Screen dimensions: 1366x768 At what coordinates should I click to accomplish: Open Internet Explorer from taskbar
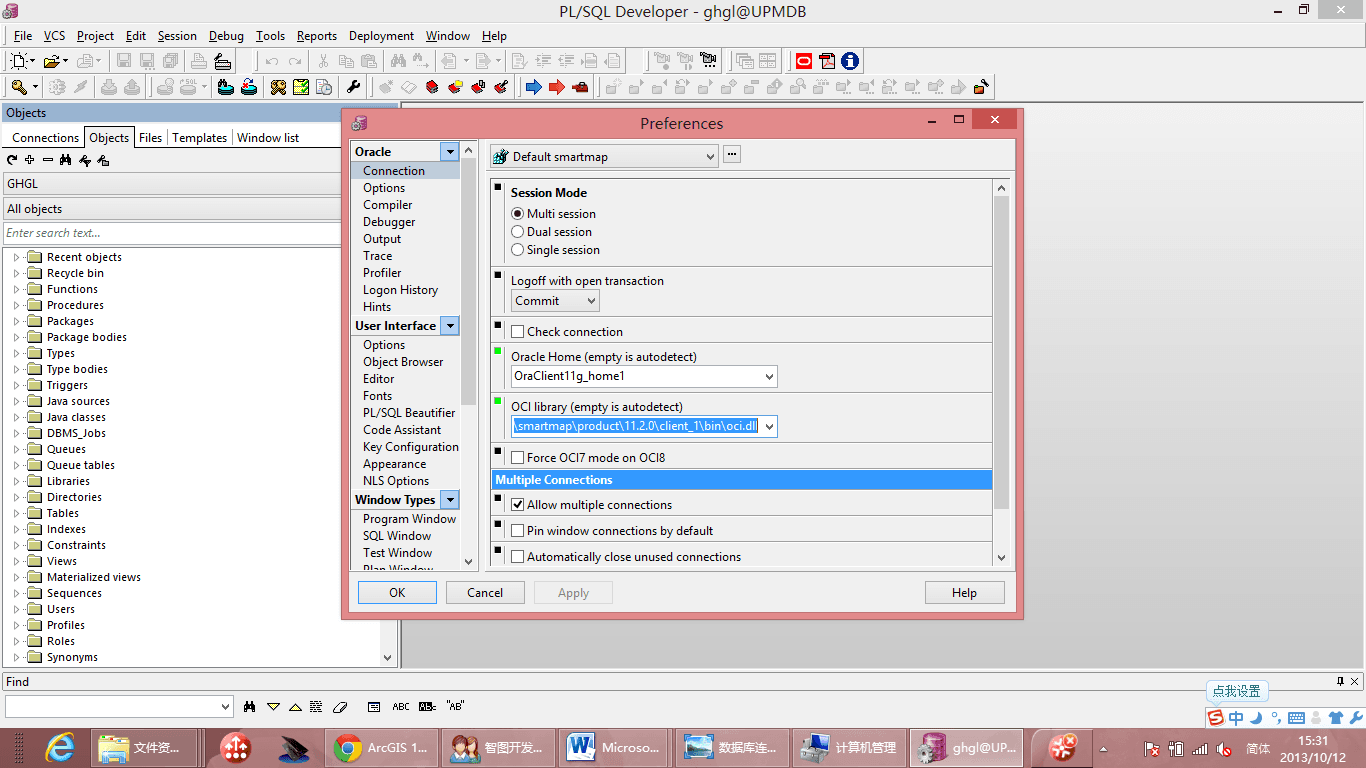point(60,747)
